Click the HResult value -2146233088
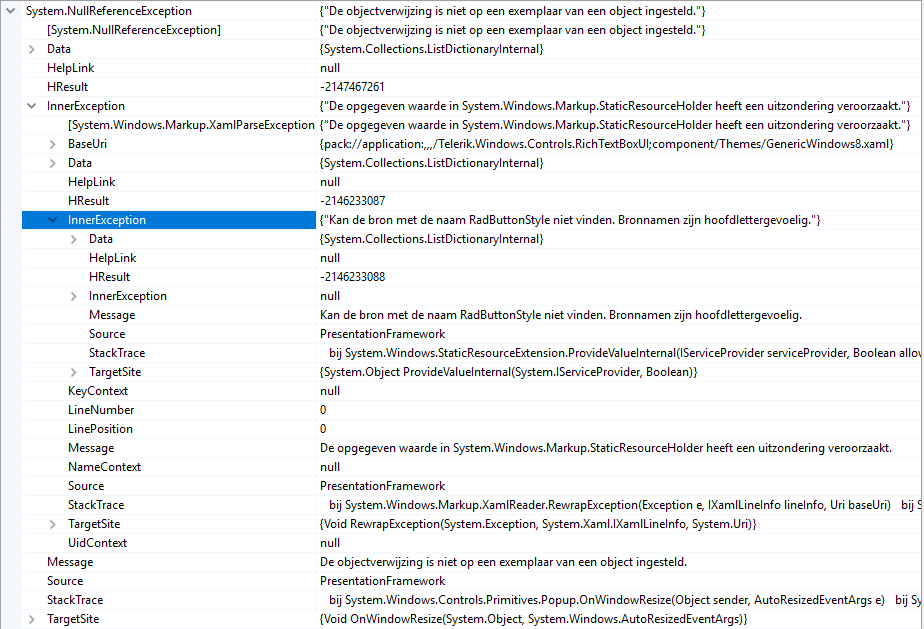Image resolution: width=924 pixels, height=629 pixels. [x=352, y=277]
